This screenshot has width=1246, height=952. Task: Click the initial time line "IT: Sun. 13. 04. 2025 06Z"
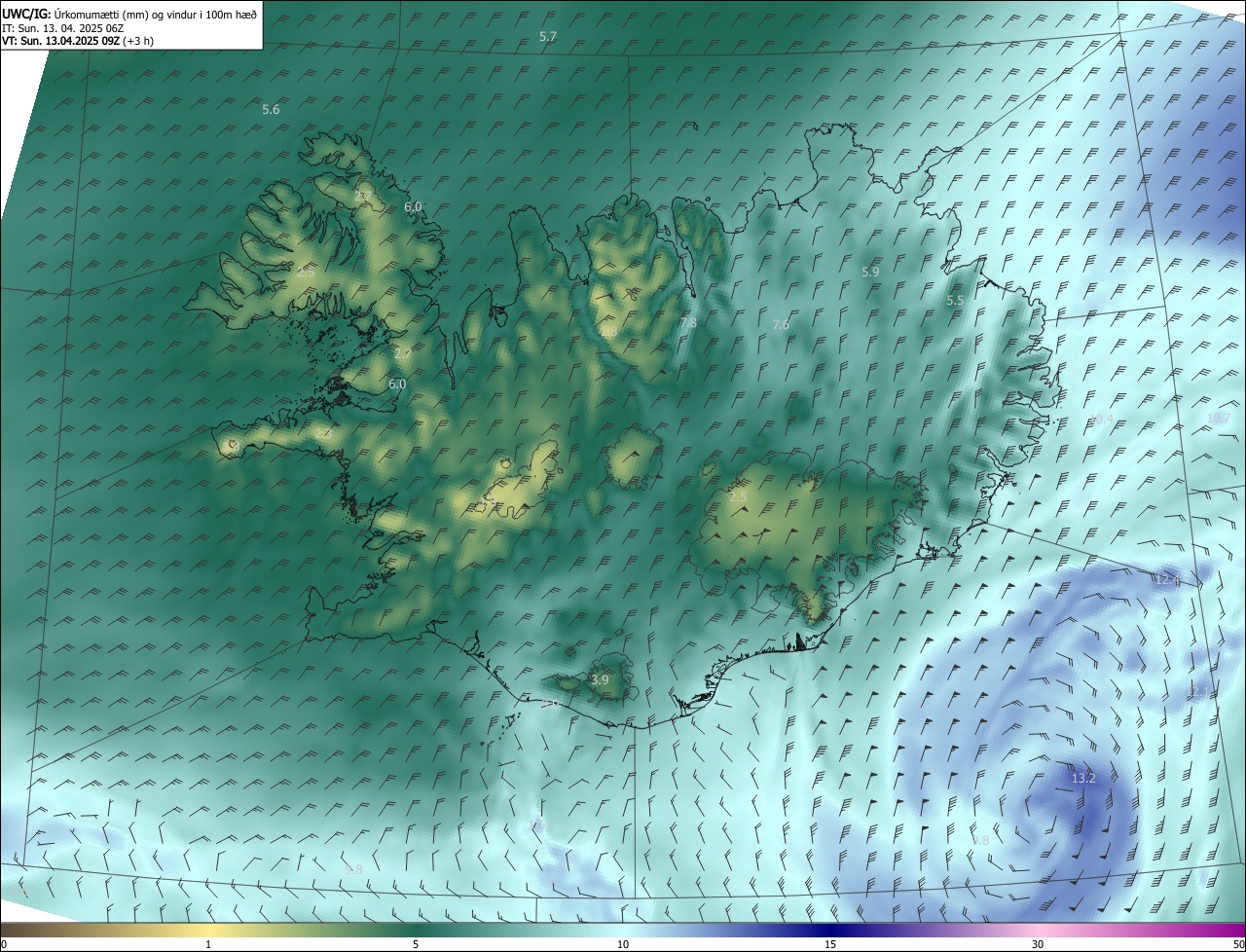click(x=62, y=28)
